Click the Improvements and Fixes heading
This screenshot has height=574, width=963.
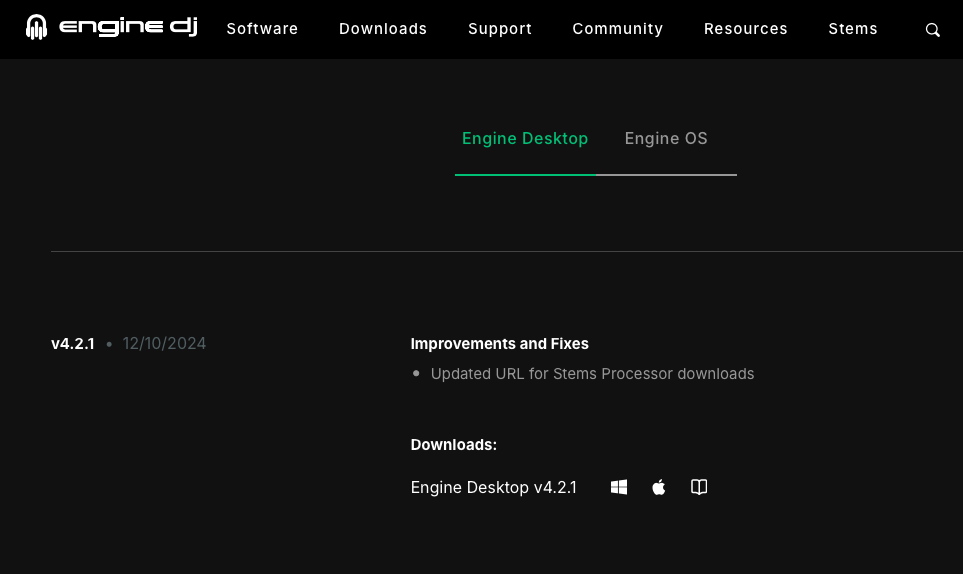coord(499,344)
